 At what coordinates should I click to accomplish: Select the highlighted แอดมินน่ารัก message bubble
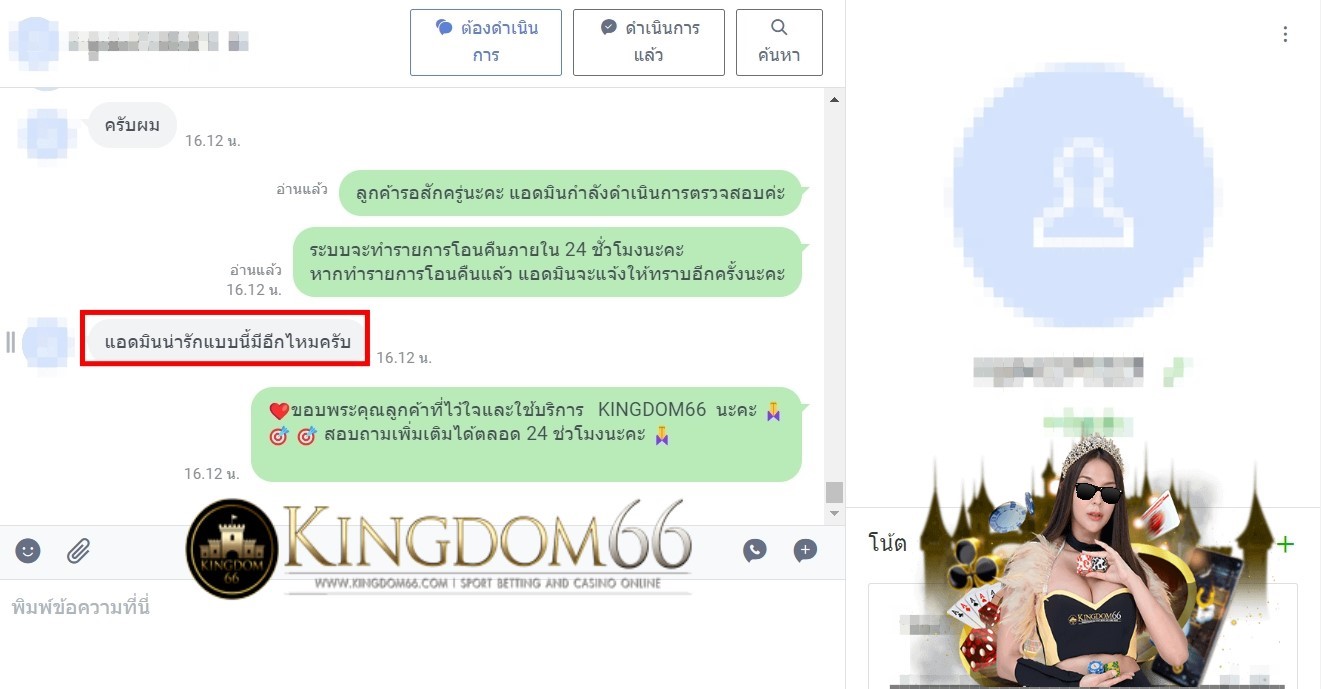pos(227,342)
